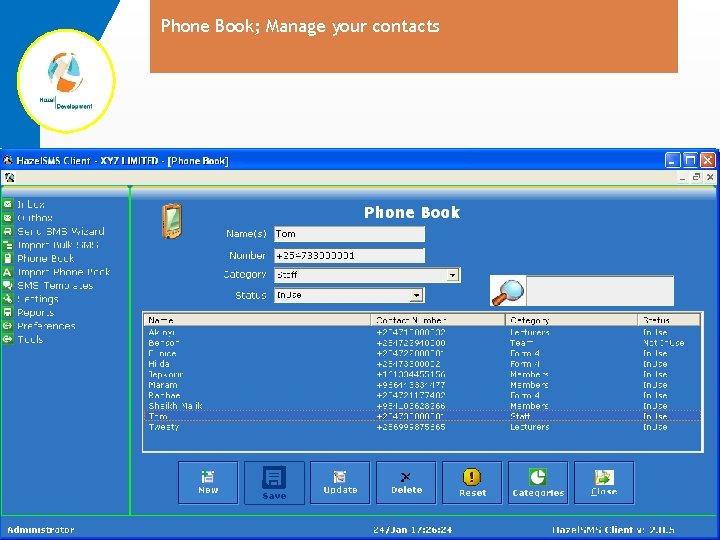Viewport: 720px width, 540px height.
Task: Open Inbox from the sidebar
Action: click(31, 204)
